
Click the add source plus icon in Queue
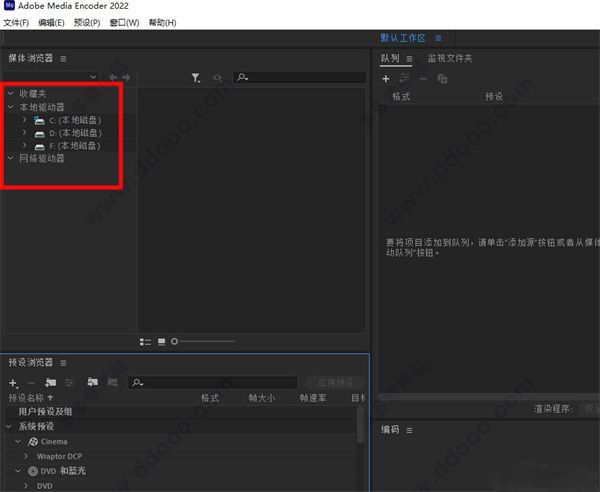coord(386,79)
